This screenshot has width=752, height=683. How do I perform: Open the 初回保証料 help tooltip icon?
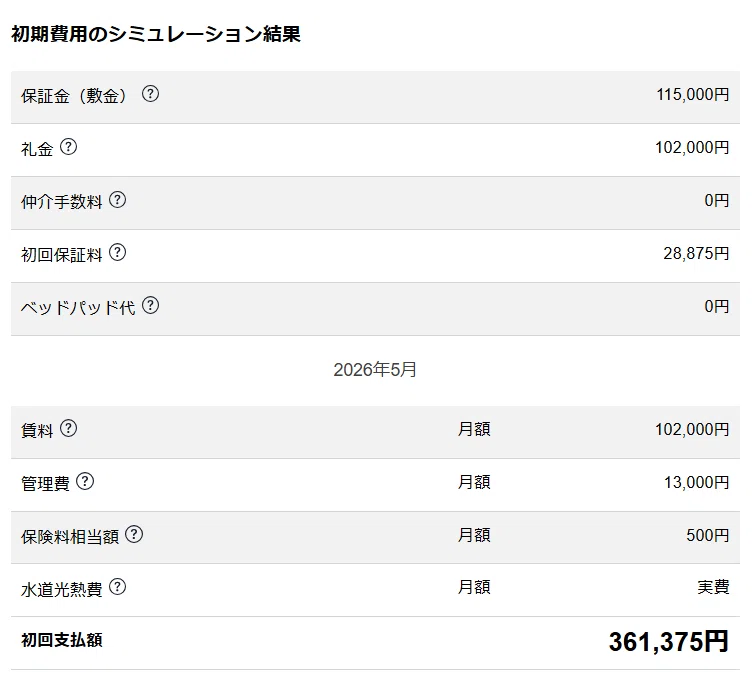click(x=118, y=252)
